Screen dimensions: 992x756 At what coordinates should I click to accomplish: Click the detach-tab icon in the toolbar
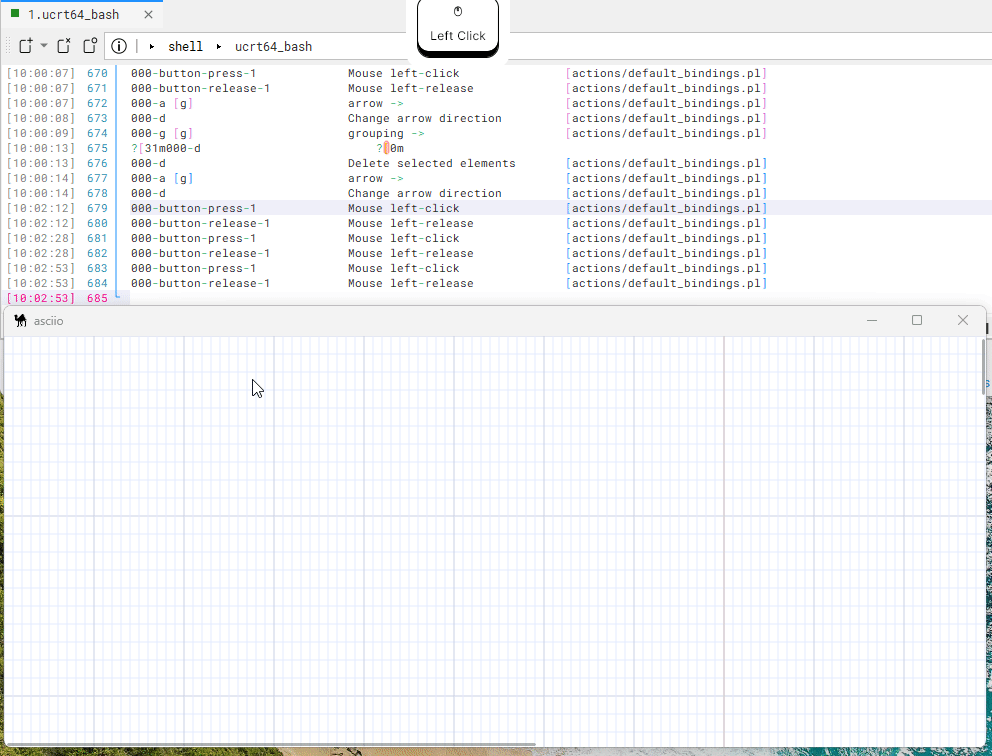[x=89, y=45]
